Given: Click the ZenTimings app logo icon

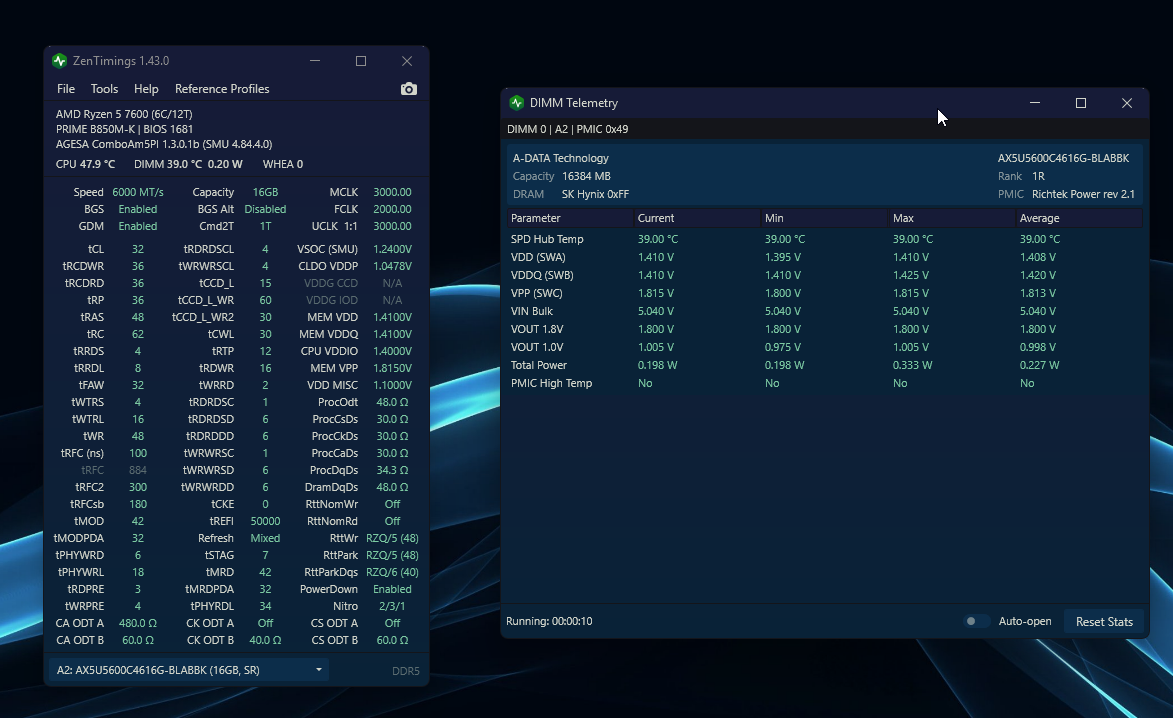Looking at the screenshot, I should point(60,61).
